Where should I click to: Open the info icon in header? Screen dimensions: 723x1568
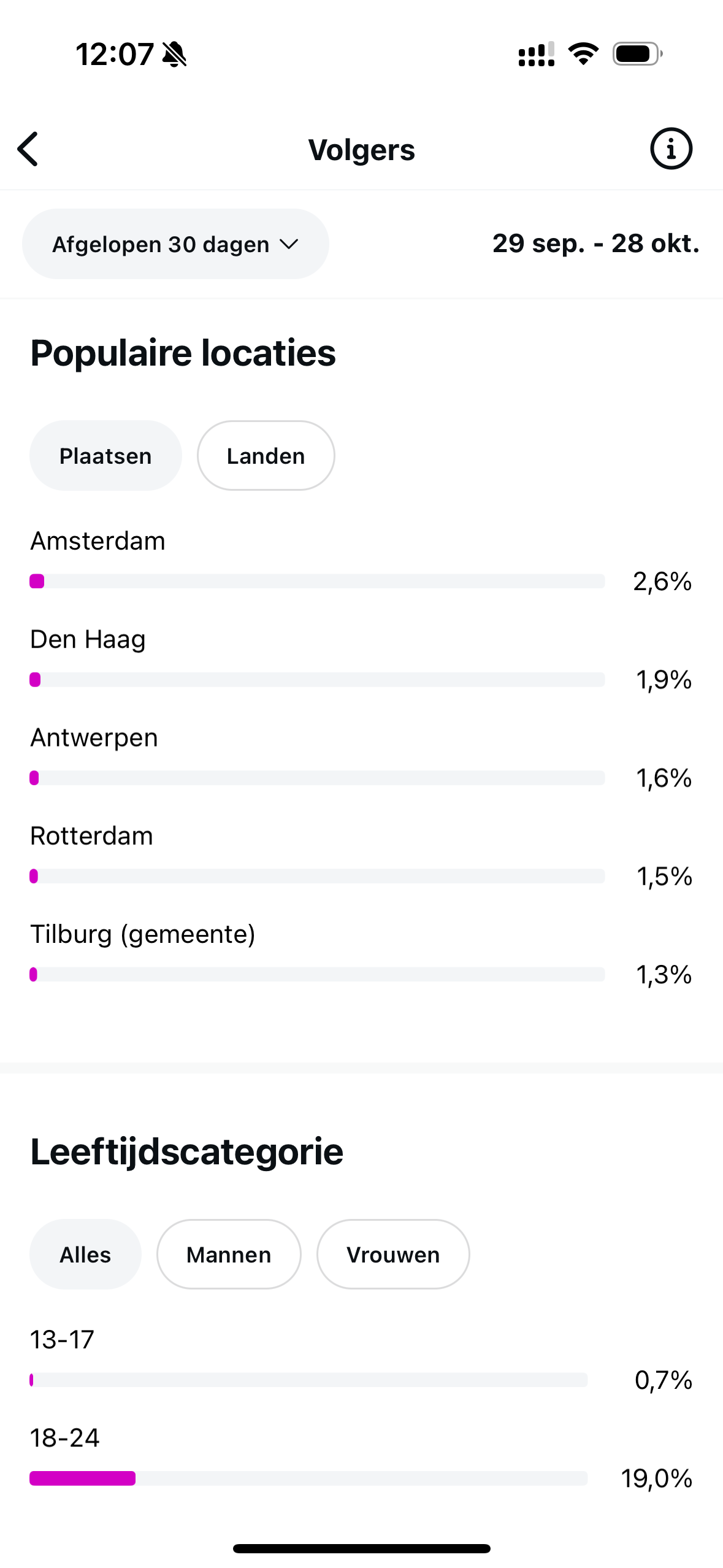[x=671, y=149]
